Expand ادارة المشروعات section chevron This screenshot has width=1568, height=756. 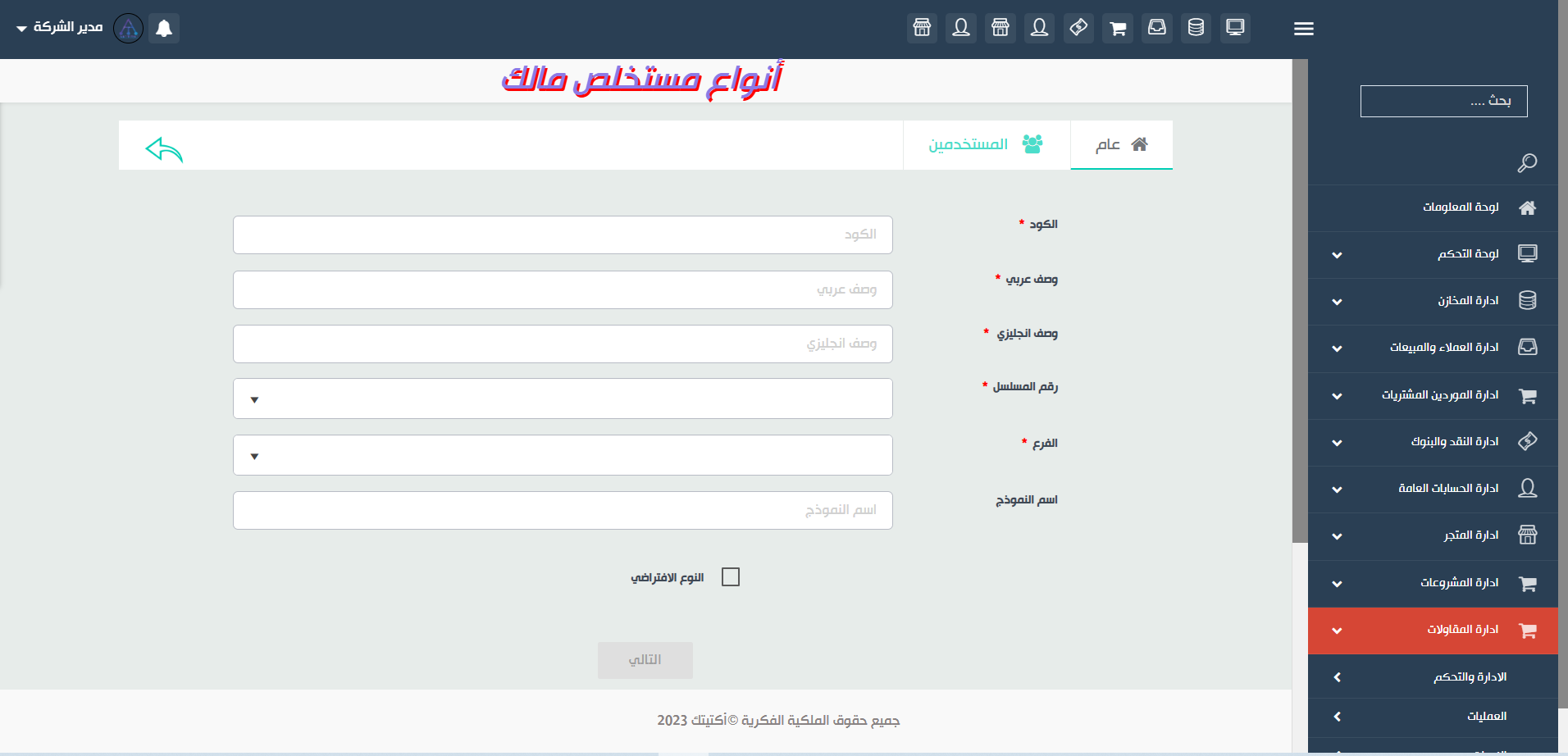point(1337,584)
